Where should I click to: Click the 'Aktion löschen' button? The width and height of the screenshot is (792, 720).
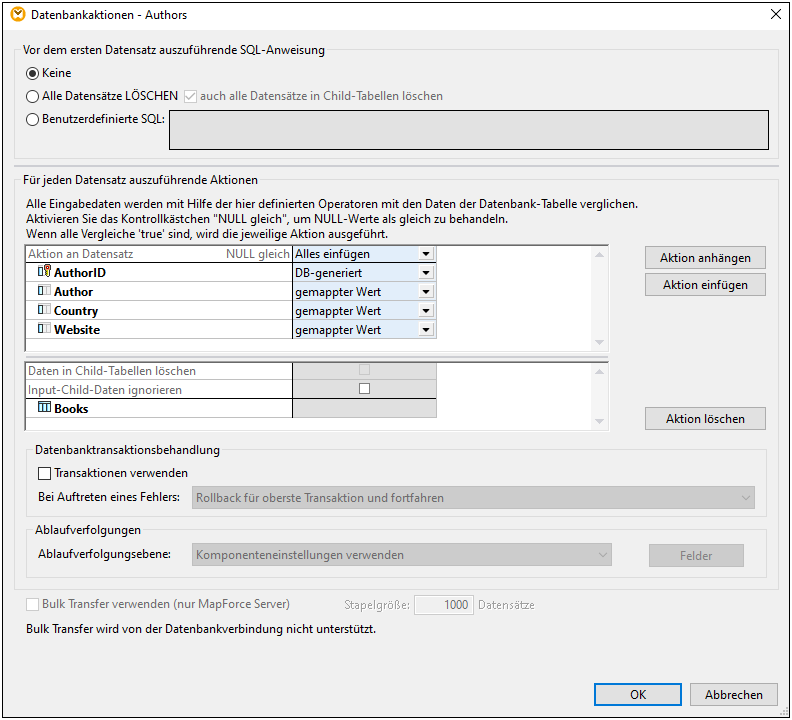click(x=705, y=419)
